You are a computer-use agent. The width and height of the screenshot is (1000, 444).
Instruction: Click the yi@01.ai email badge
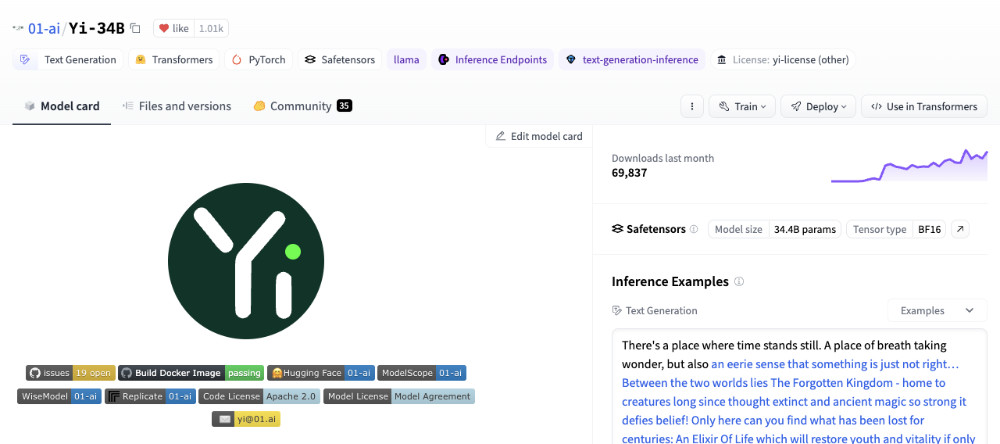[x=246, y=419]
